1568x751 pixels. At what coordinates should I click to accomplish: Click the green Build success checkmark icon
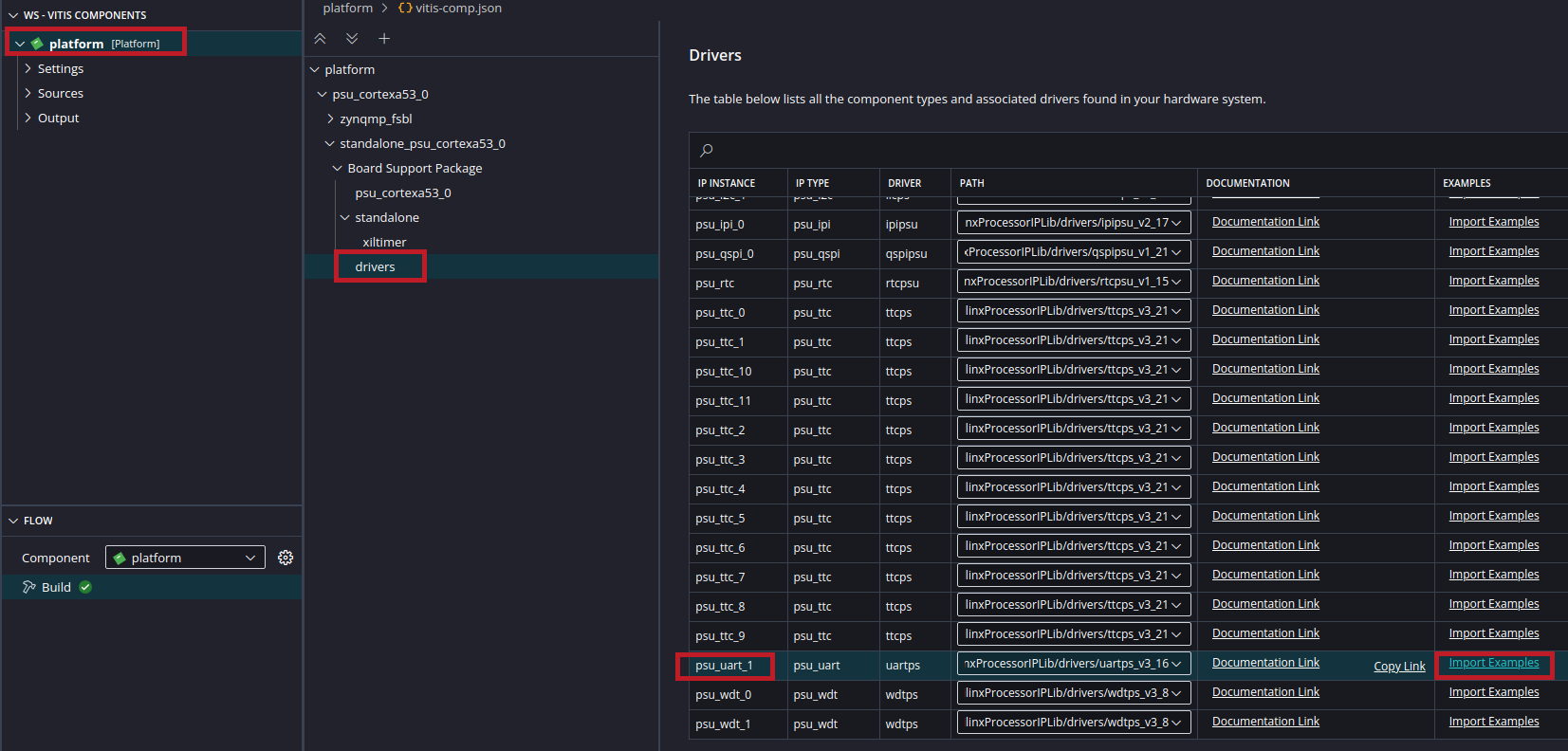click(85, 587)
